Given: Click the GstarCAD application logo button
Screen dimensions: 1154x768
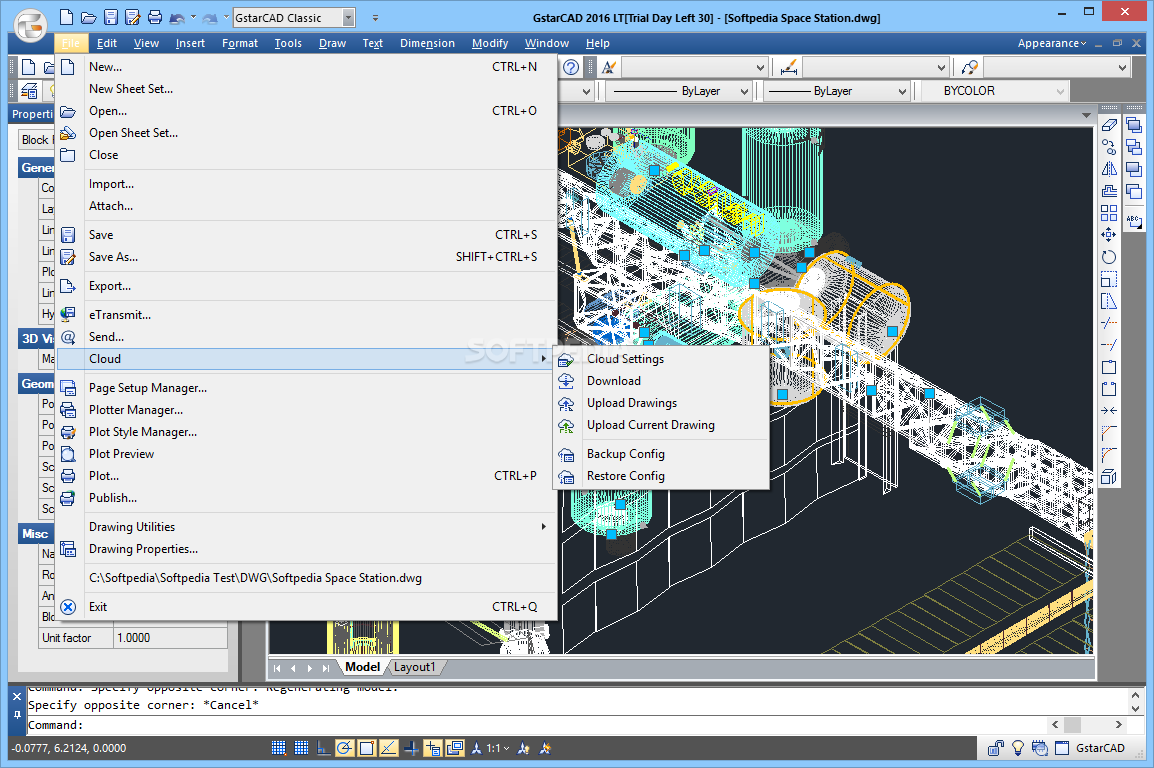Looking at the screenshot, I should [x=30, y=27].
